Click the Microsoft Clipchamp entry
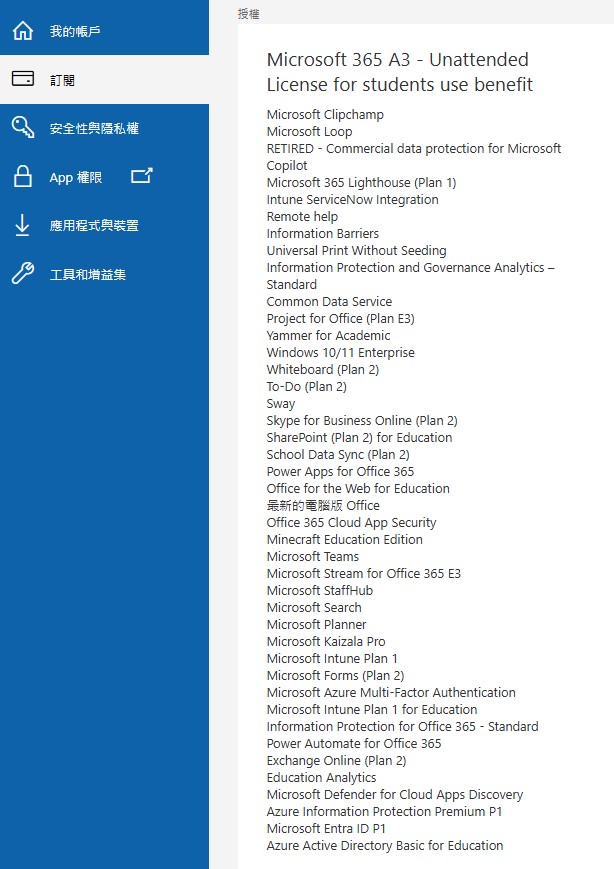Screen dimensions: 614x869 (x=325, y=115)
